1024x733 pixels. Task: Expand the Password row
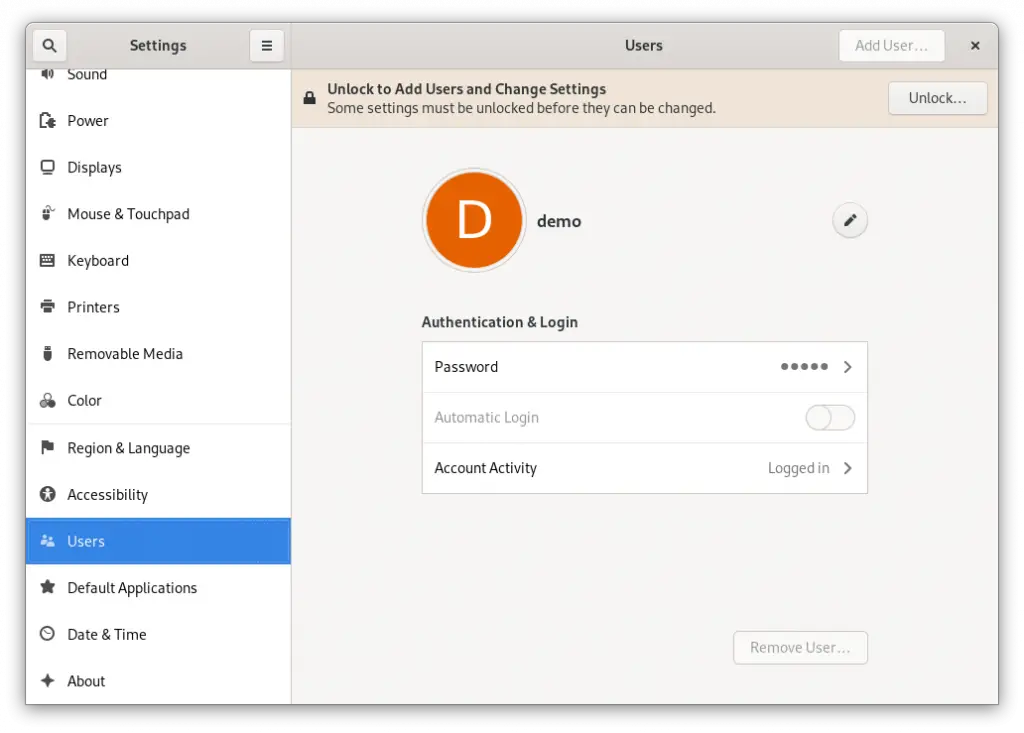click(644, 367)
